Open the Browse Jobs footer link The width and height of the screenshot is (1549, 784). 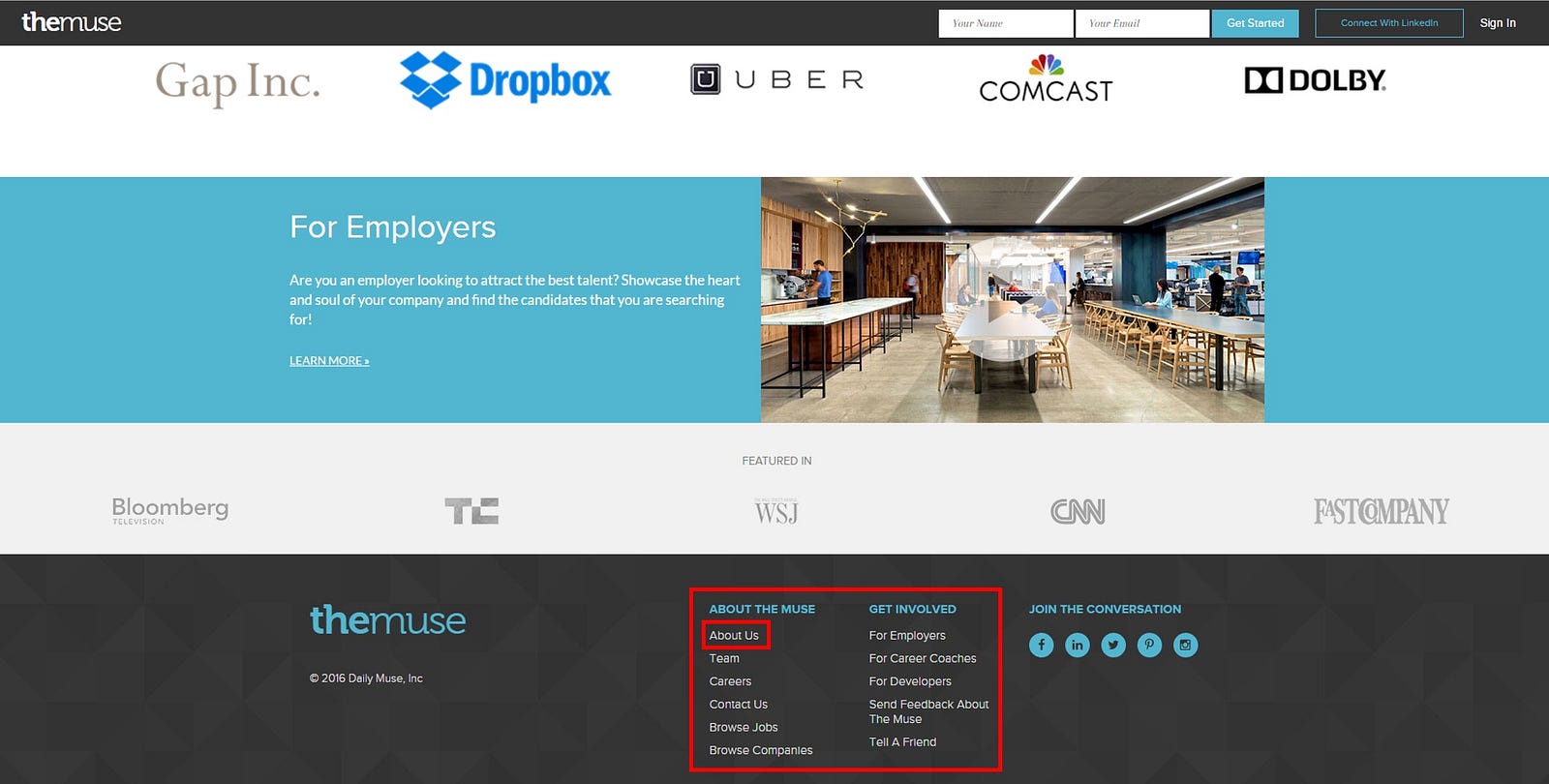click(744, 728)
